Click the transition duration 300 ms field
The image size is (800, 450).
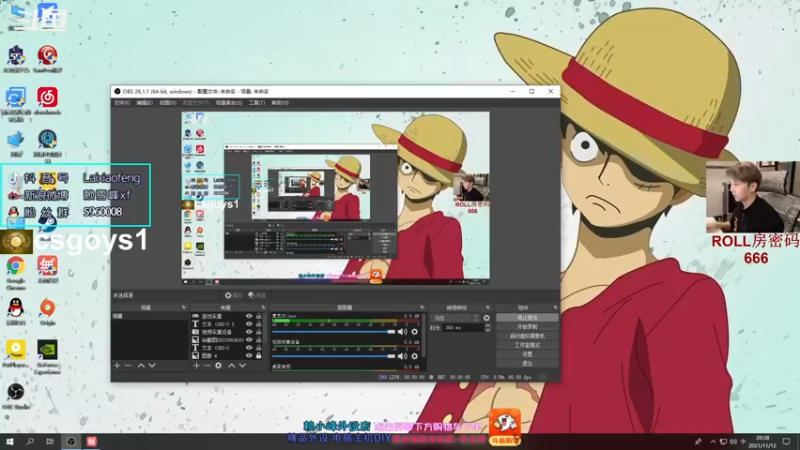pos(463,328)
